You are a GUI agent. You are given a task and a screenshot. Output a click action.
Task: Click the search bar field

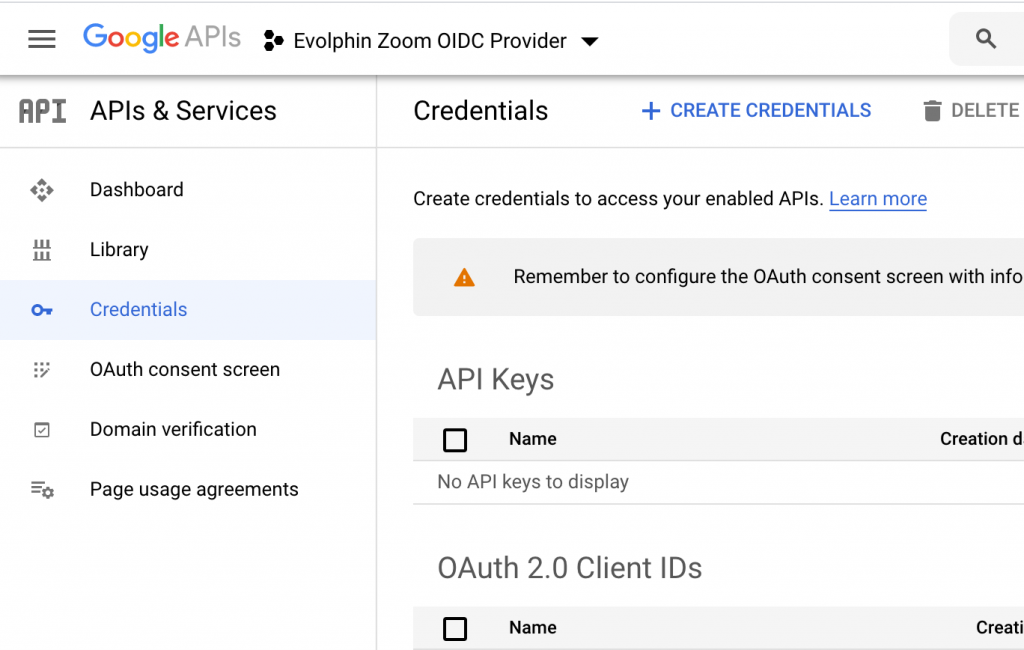coord(987,39)
